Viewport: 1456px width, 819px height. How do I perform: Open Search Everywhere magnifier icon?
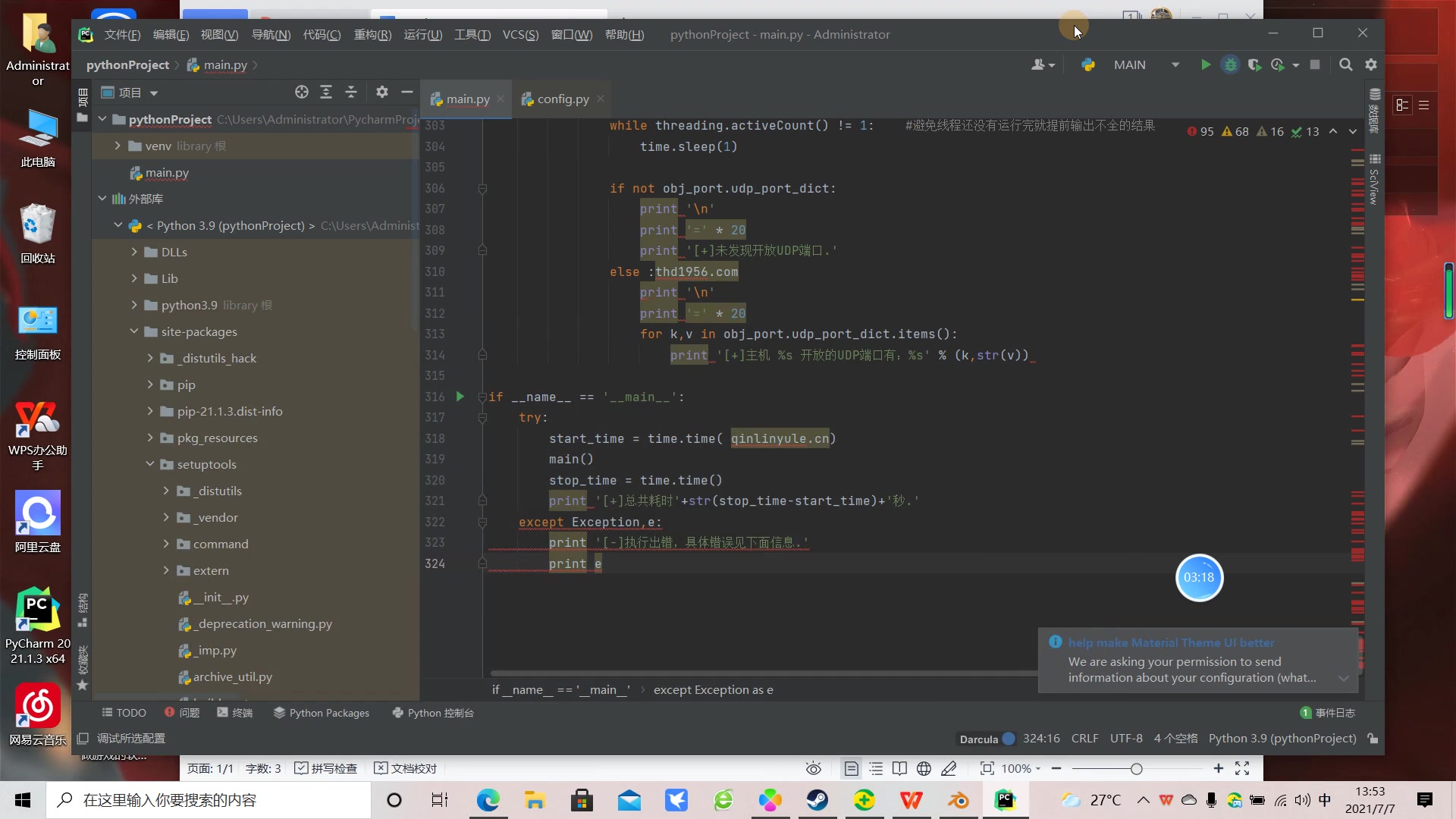1345,65
